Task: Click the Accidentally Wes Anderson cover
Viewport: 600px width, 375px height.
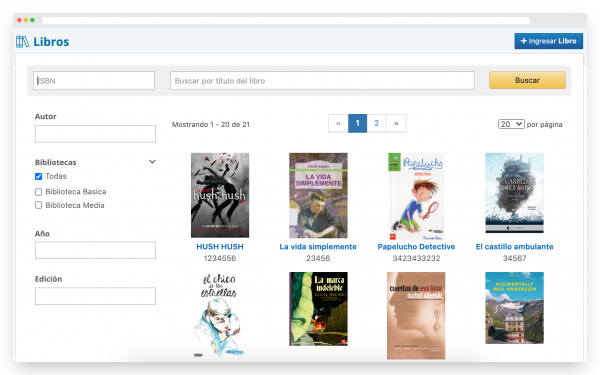Action: pos(515,308)
